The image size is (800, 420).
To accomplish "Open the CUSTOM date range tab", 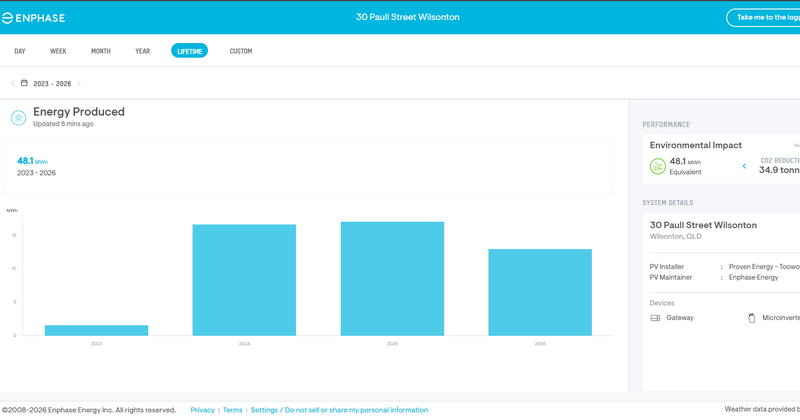I will (x=241, y=51).
